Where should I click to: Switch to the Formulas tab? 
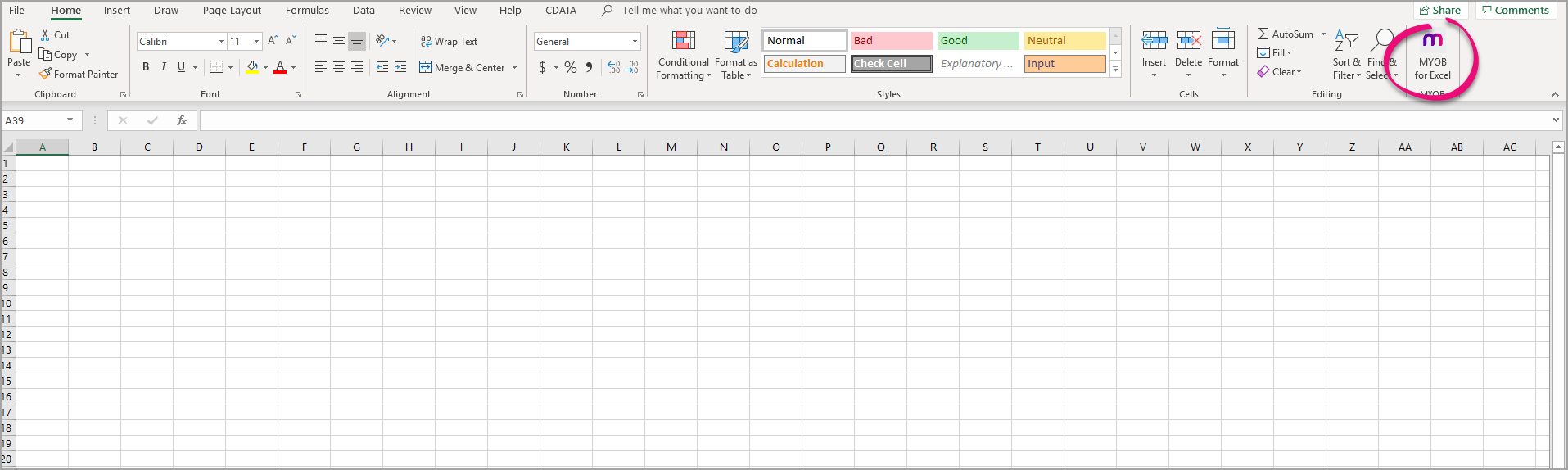(x=307, y=11)
